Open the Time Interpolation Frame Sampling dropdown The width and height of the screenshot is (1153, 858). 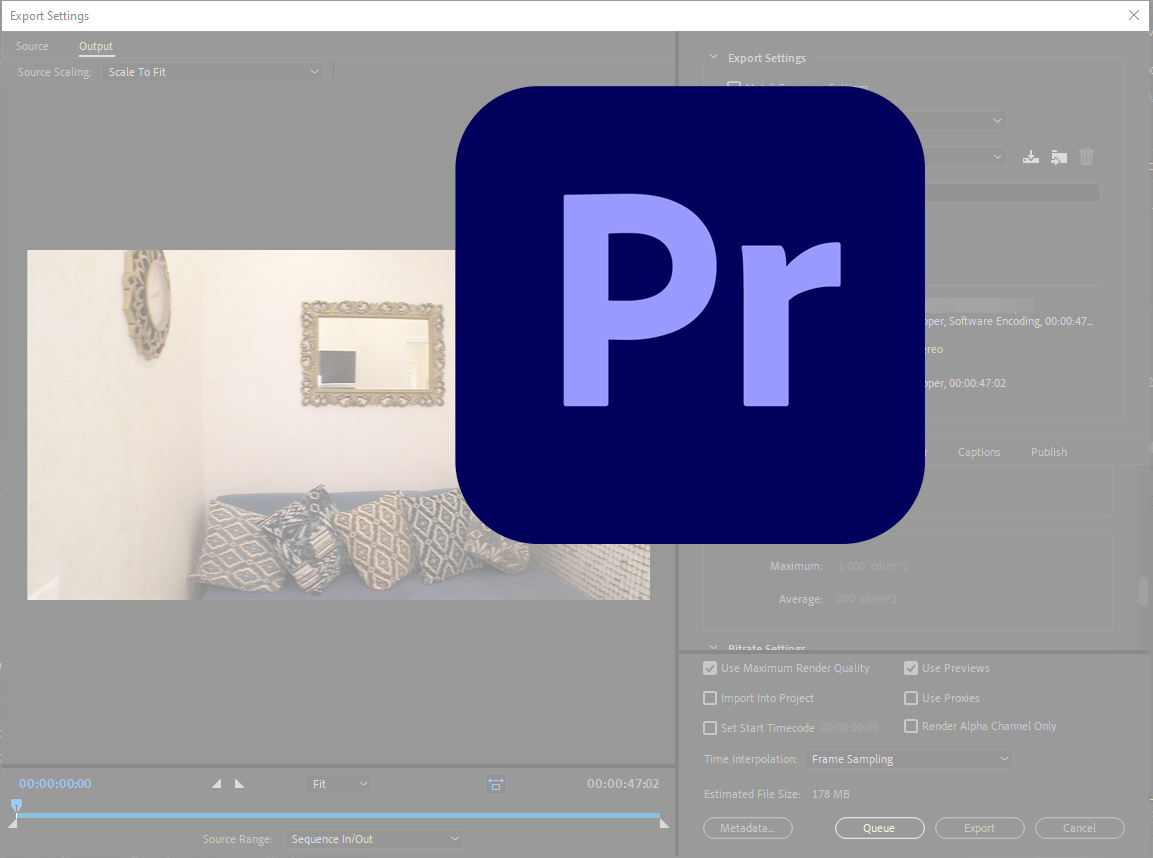click(x=909, y=759)
